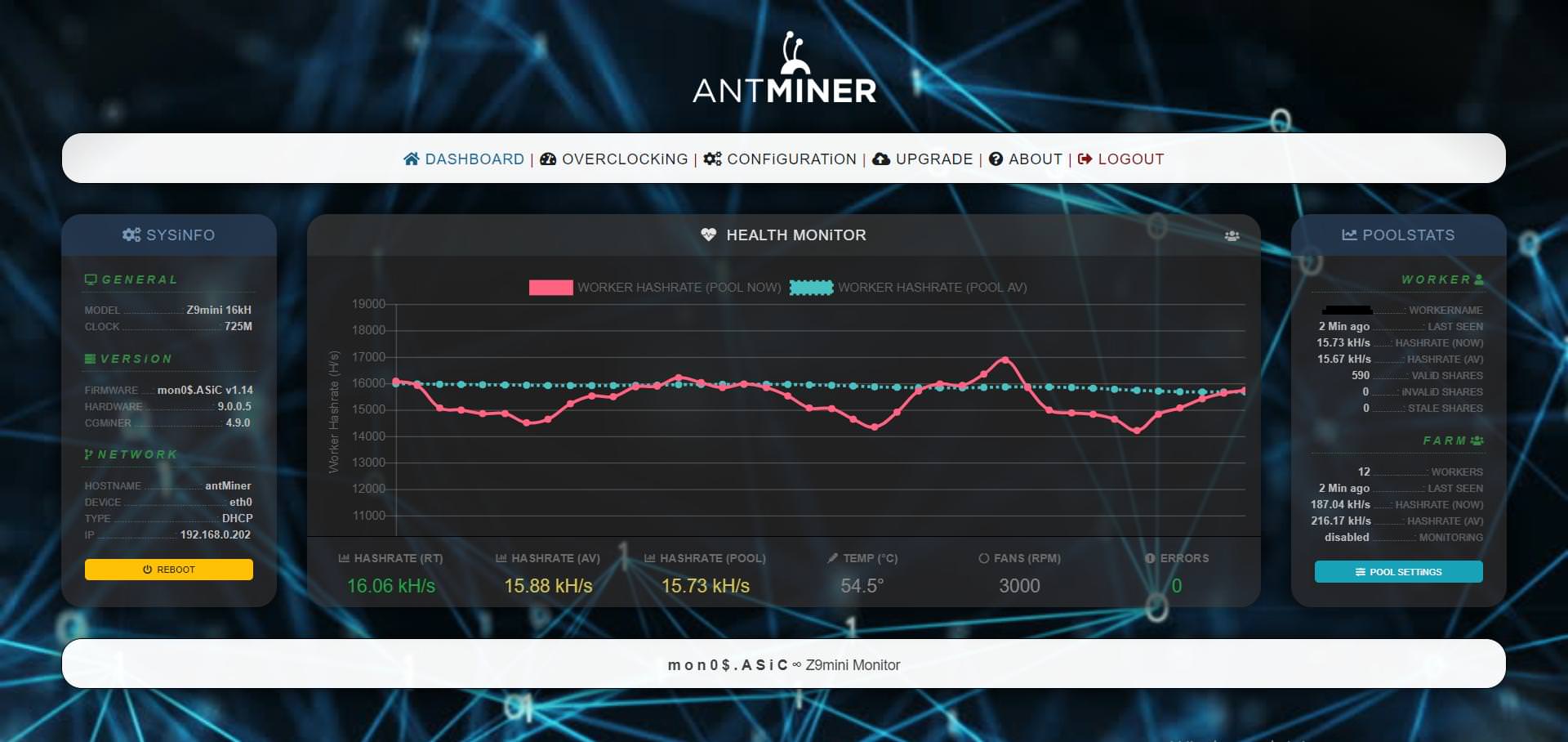Click the users icon in Health Monitor header

(1232, 235)
